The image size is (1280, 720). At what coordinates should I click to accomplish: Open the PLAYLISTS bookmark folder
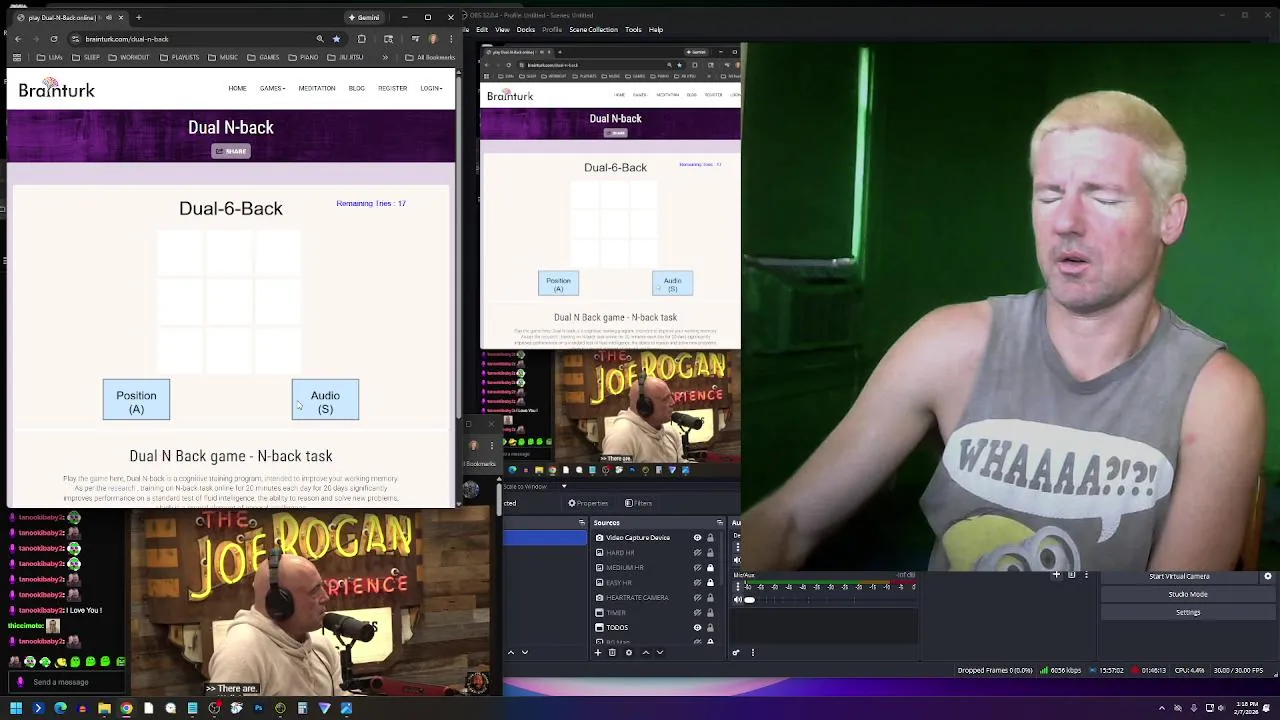[178, 57]
